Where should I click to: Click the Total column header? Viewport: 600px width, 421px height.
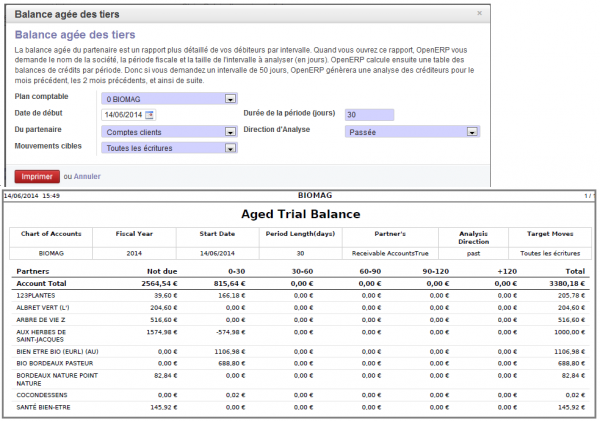click(576, 271)
